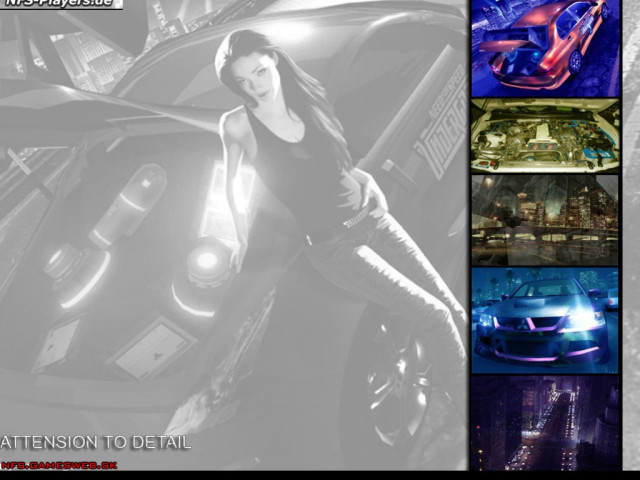Select the purple night street thumbnail
This screenshot has height=480, width=640.
(x=545, y=423)
